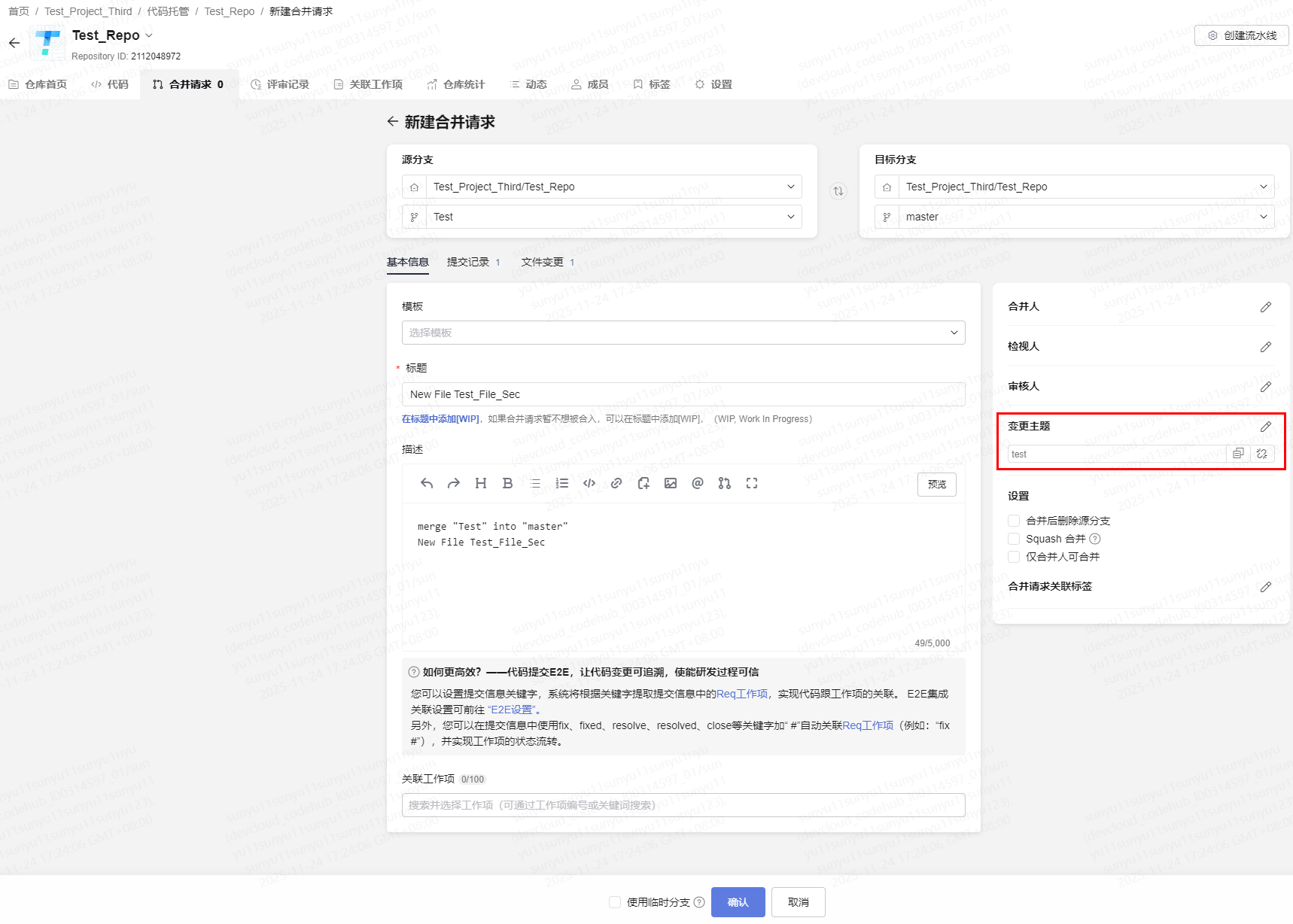Swap source and target branches
Viewport: 1293px width, 924px height.
pos(838,191)
